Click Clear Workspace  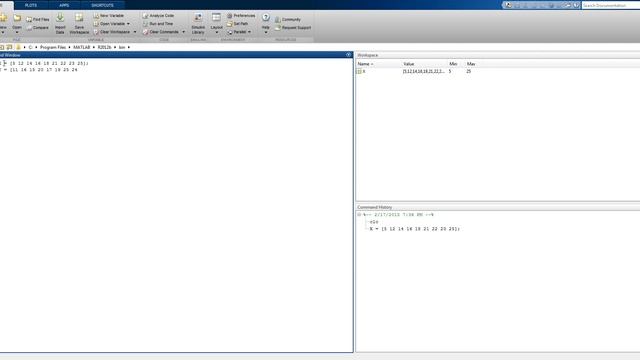coord(111,32)
